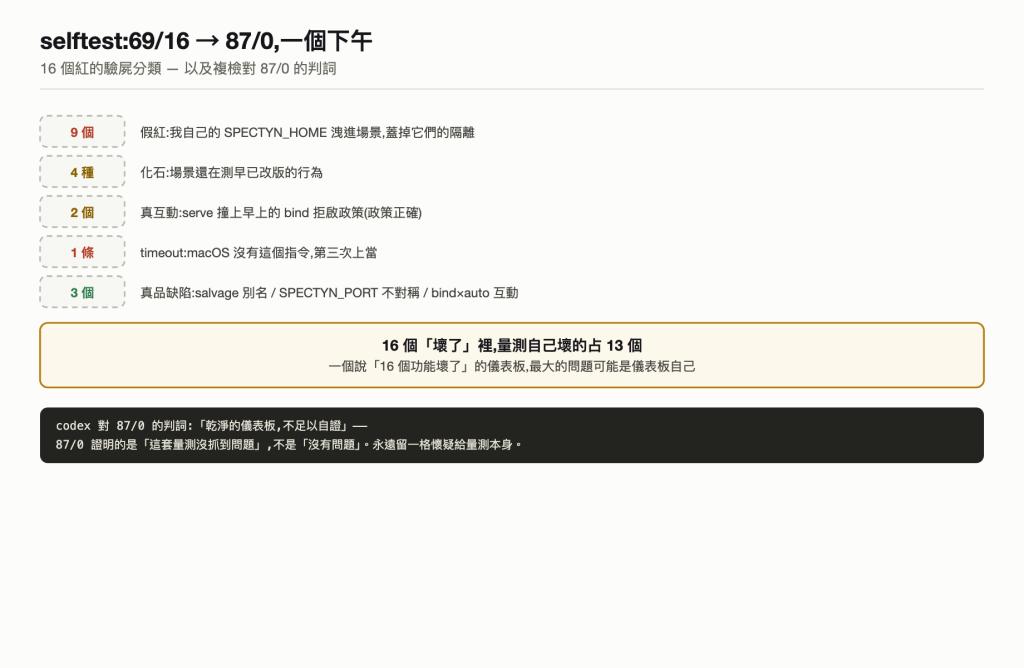The image size is (1024, 668).
Task: Click callout line '一個說「16 個功能壞了」的儀表板'
Action: (426, 366)
